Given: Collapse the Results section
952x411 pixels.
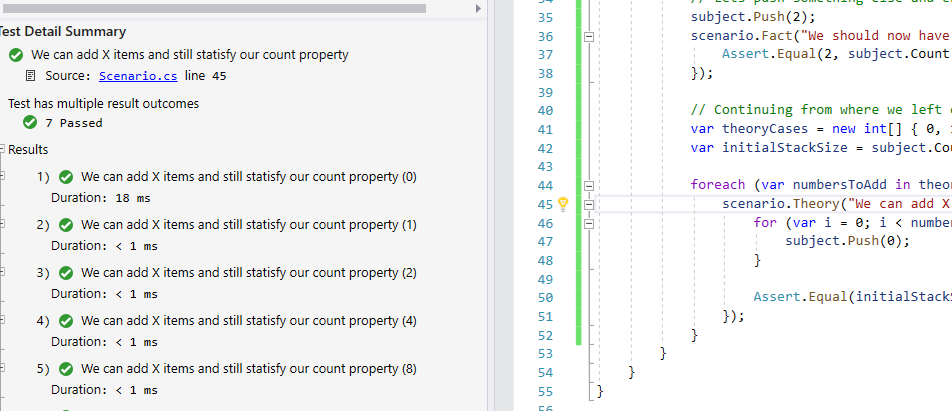Looking at the screenshot, I should pos(2,149).
